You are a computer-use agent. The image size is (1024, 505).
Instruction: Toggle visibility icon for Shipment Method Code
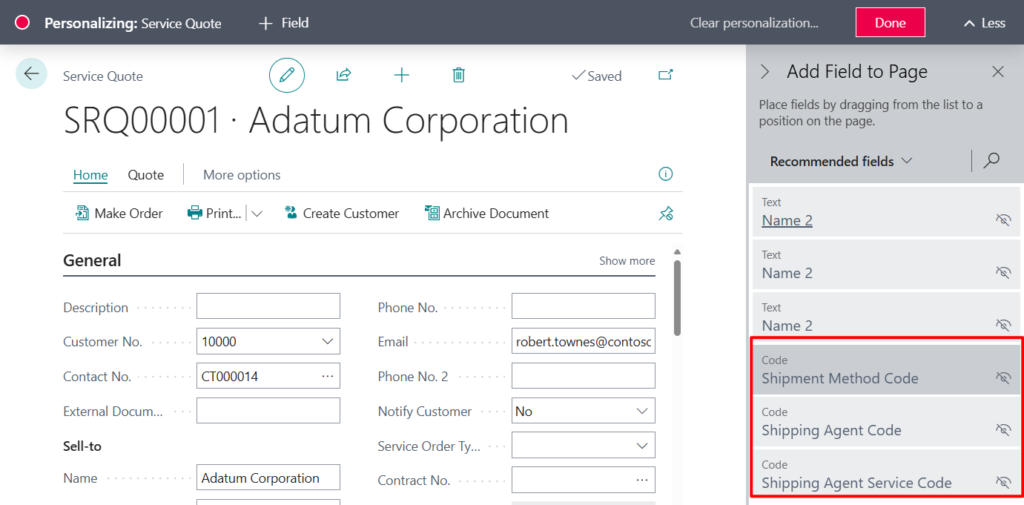pyautogui.click(x=1003, y=378)
